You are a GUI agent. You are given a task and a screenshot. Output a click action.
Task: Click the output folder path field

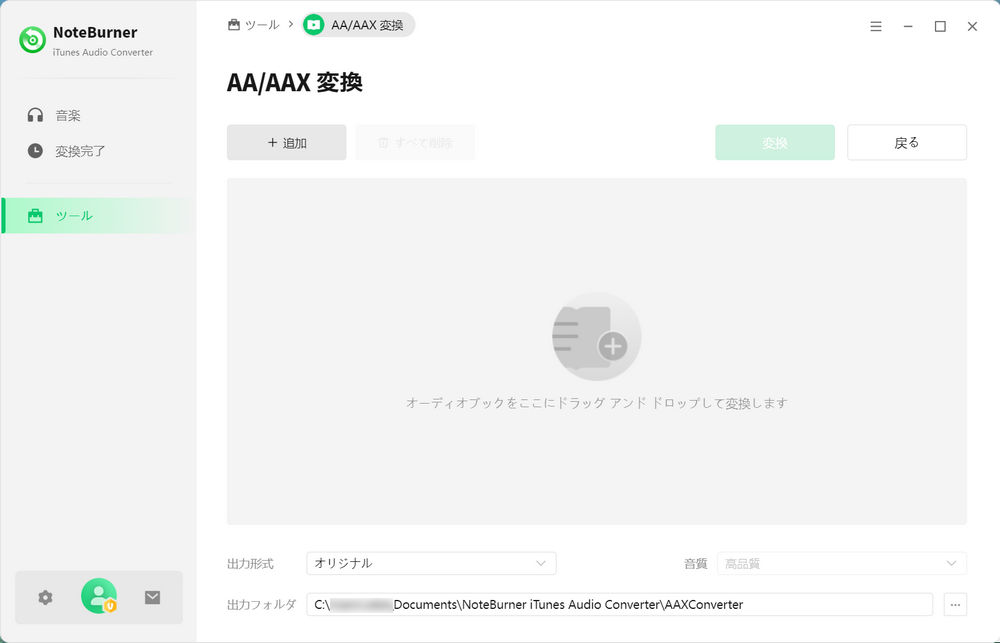click(620, 604)
